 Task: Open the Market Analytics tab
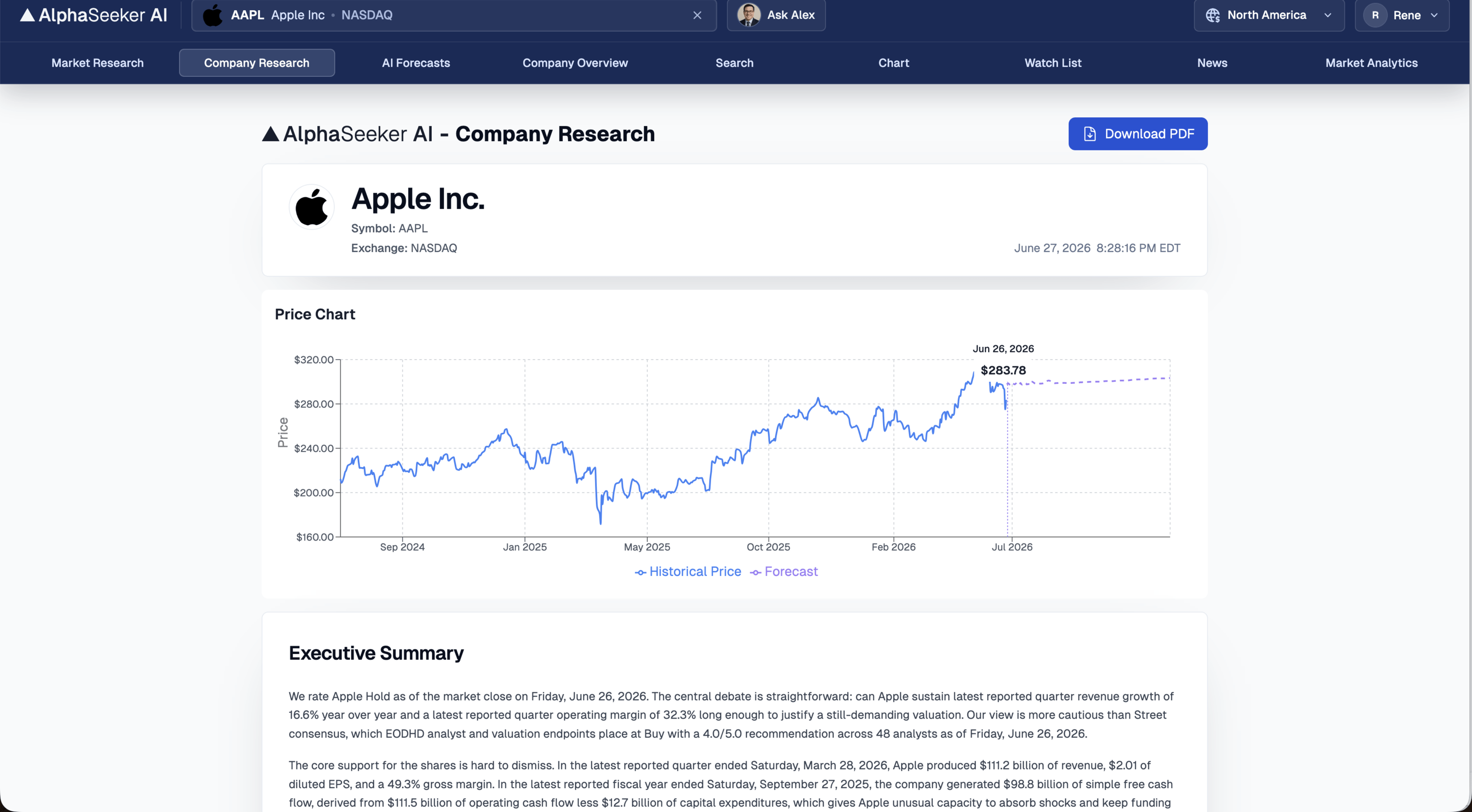click(1371, 63)
